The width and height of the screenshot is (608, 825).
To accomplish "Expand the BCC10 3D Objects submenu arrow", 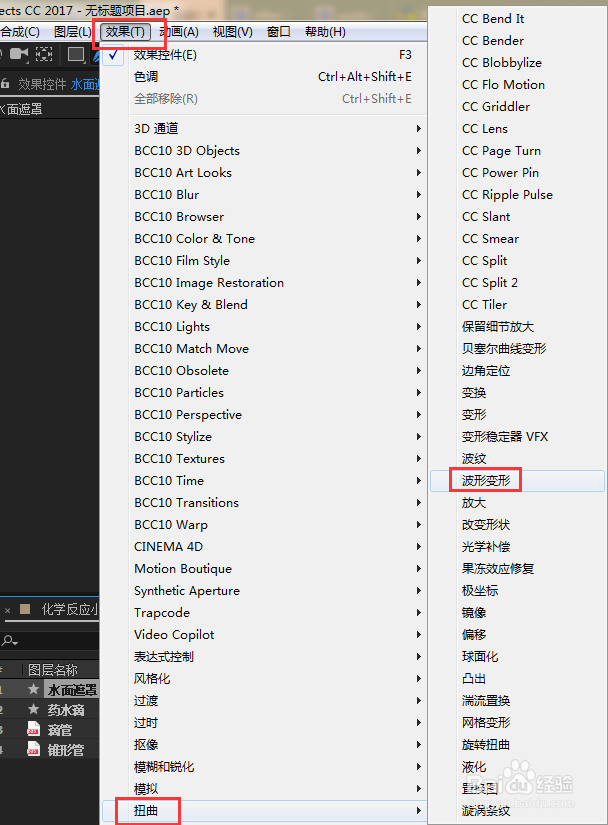I will pos(419,150).
